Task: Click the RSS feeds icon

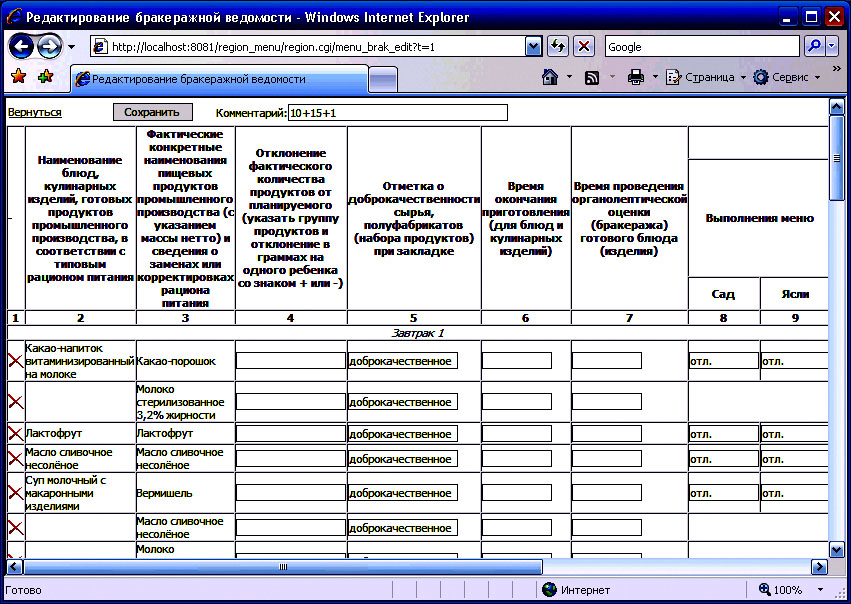Action: tap(592, 78)
